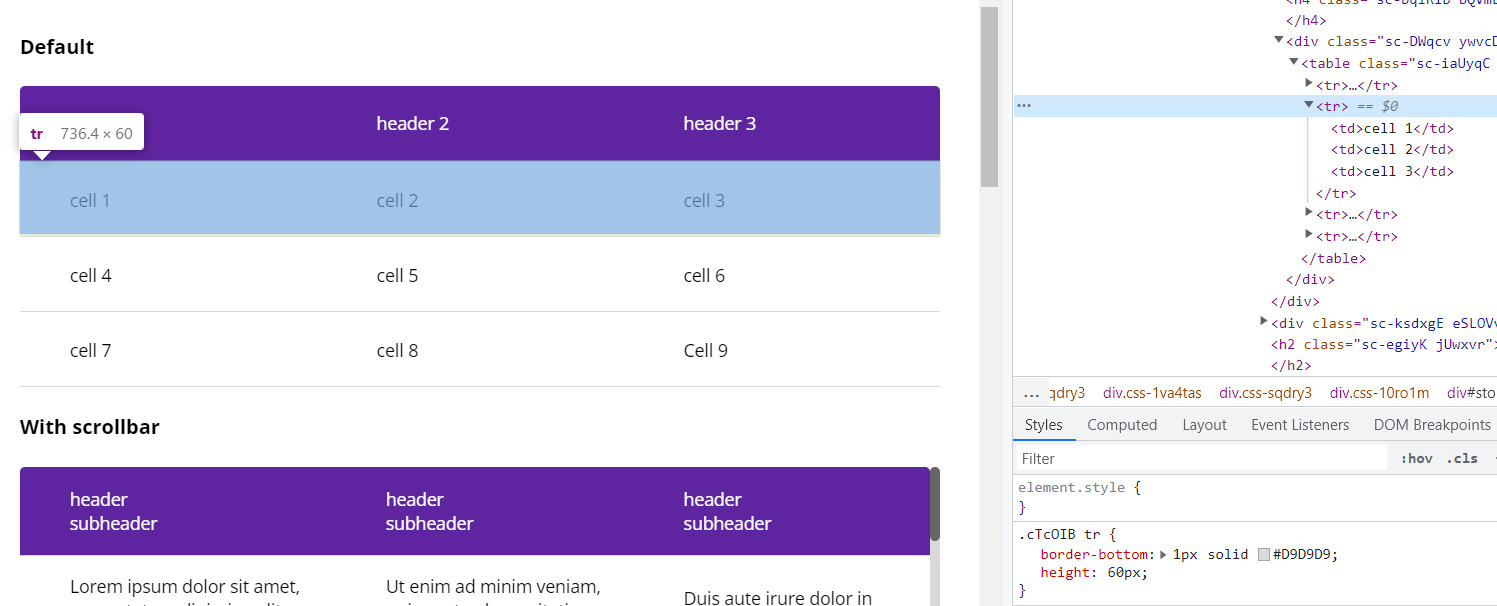Screen dimensions: 1497x606
Task: Open the DOM Breakpoints tab
Action: click(x=1432, y=425)
